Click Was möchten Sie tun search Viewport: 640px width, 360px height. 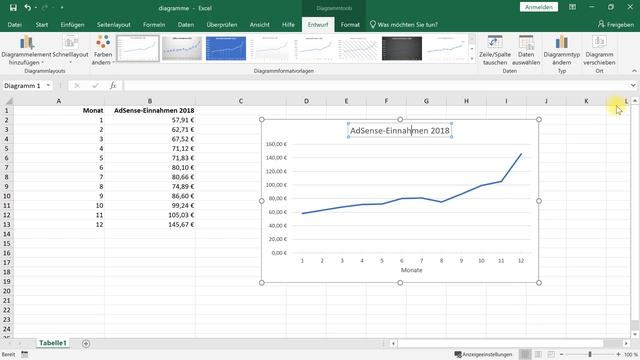(x=404, y=24)
